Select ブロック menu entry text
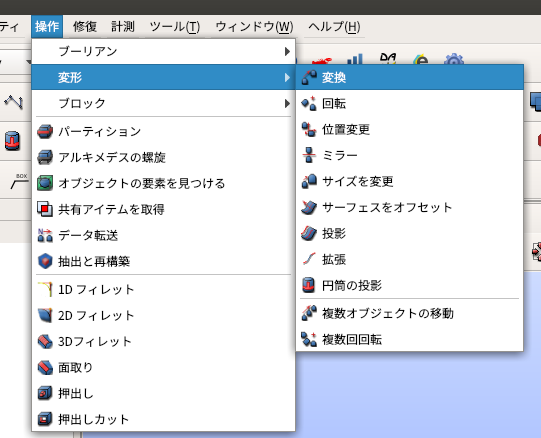The width and height of the screenshot is (541, 438). pyautogui.click(x=82, y=103)
